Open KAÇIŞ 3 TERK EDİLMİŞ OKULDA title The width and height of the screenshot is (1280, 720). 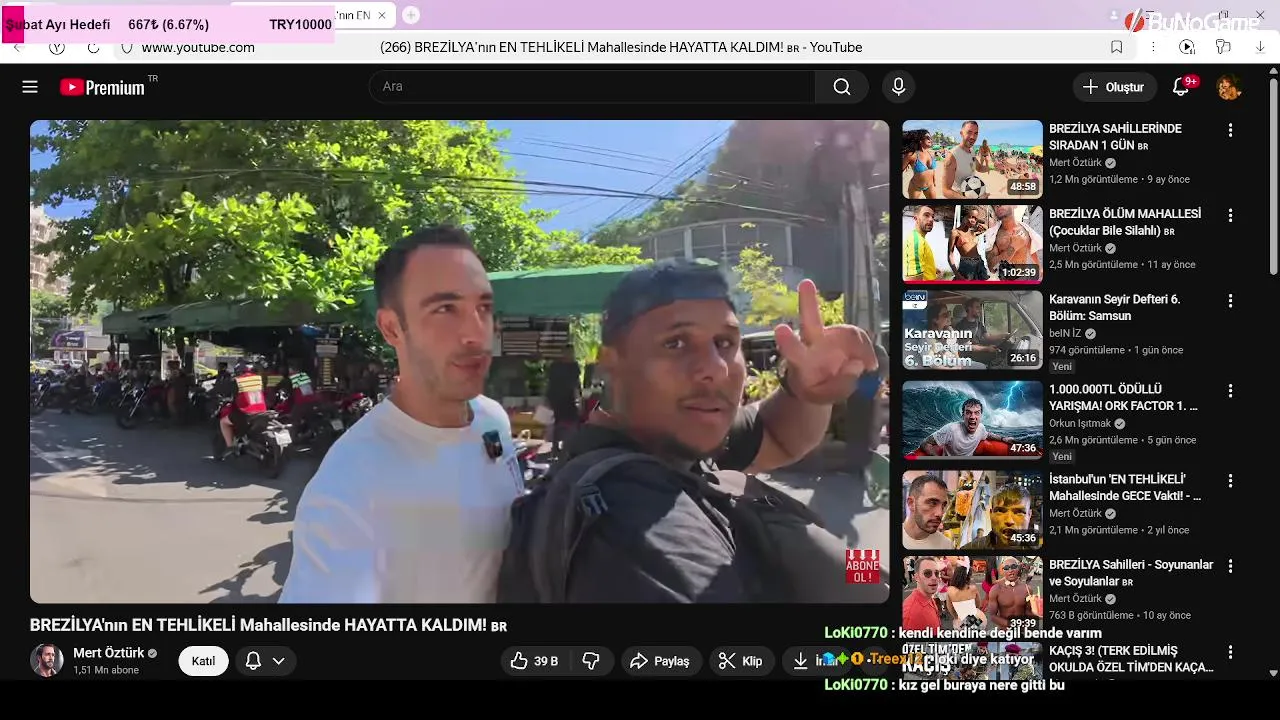tap(1131, 659)
